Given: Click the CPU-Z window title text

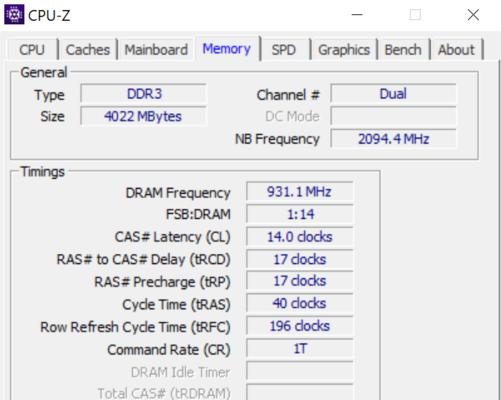Looking at the screenshot, I should click(49, 15).
